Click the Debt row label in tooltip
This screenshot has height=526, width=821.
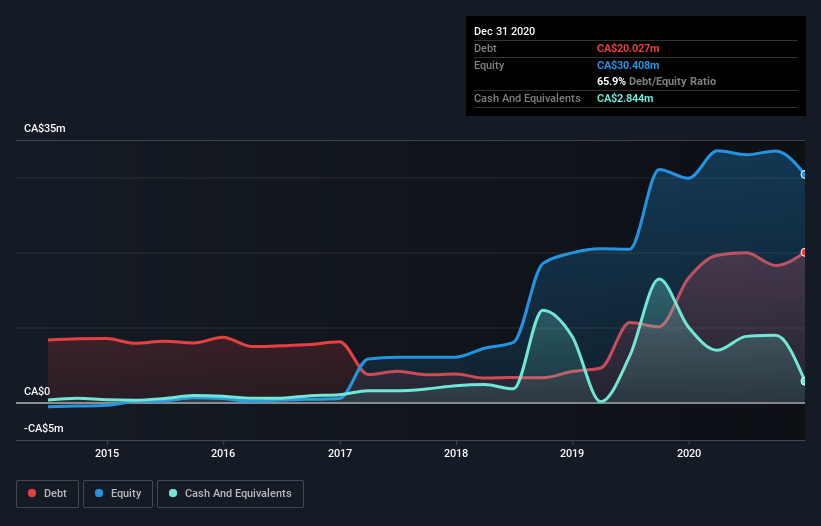pos(485,48)
